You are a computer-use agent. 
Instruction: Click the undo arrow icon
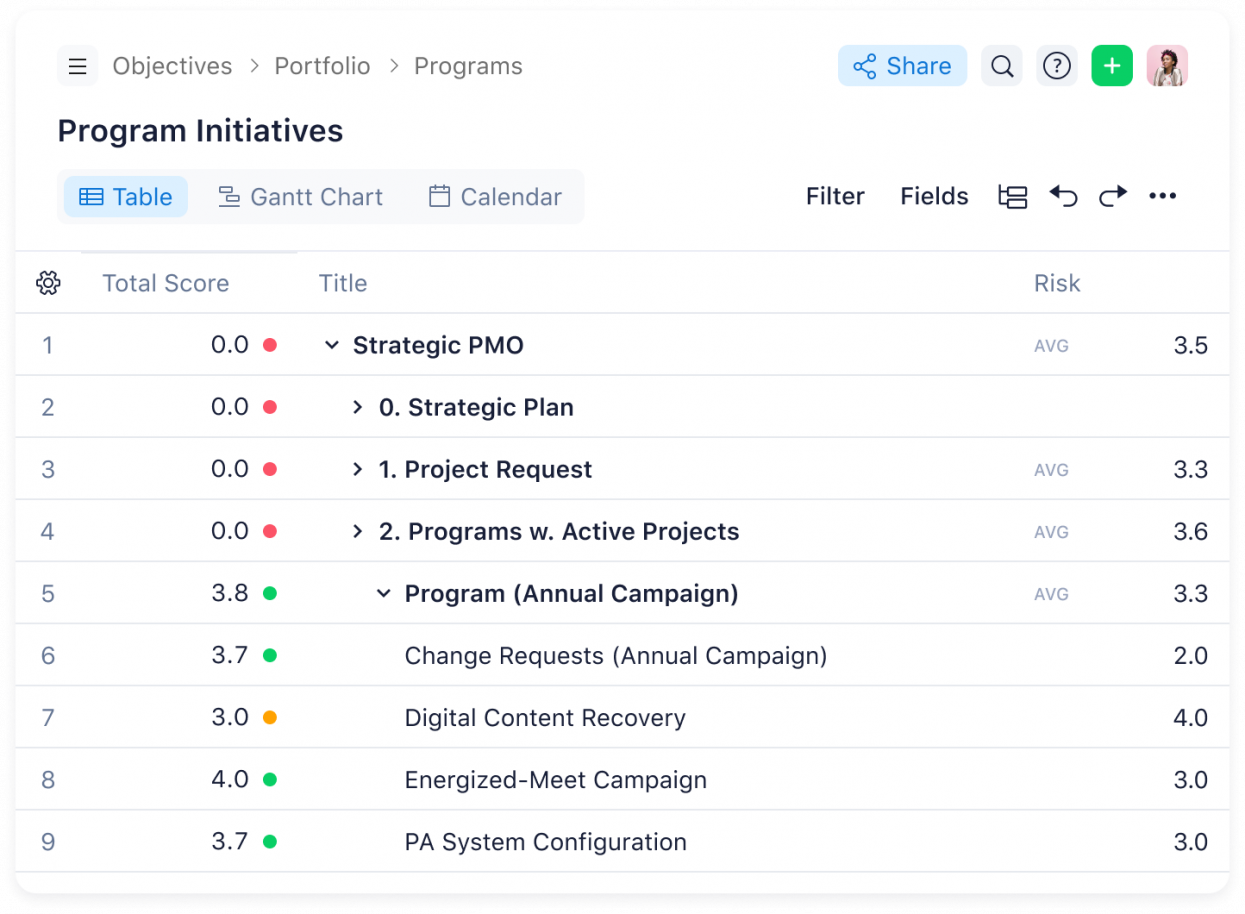pyautogui.click(x=1063, y=196)
